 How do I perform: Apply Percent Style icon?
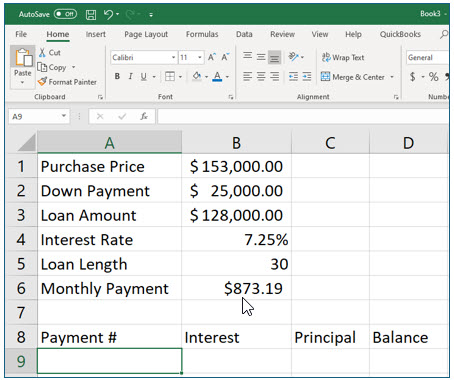click(x=433, y=77)
